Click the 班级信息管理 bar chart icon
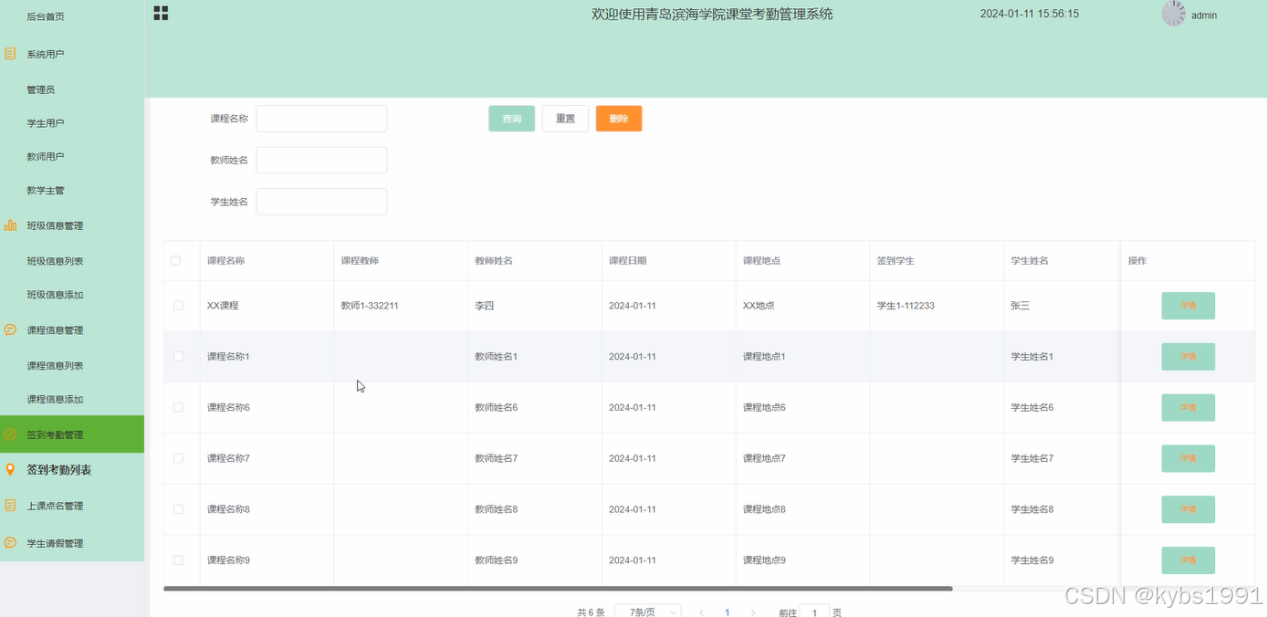Viewport: 1267px width, 617px height. 10,226
